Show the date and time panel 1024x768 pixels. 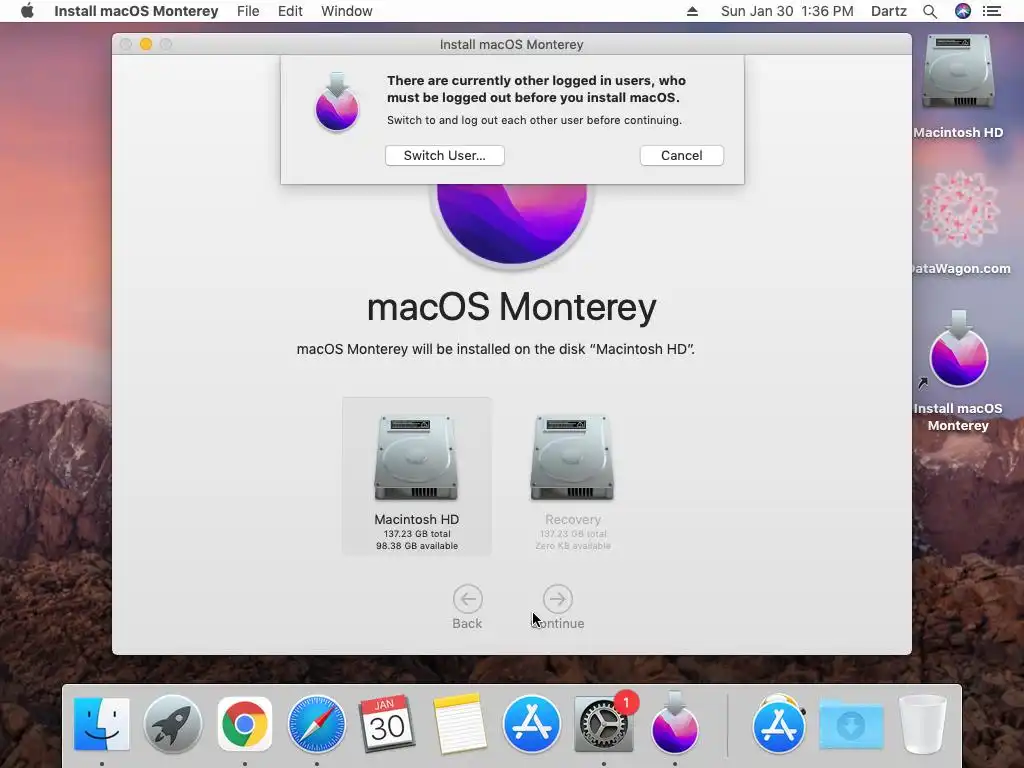(x=787, y=11)
